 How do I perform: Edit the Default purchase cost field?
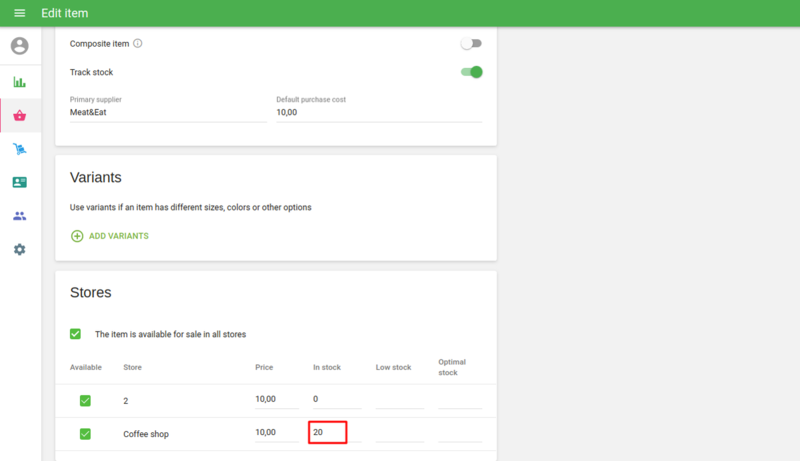378,114
